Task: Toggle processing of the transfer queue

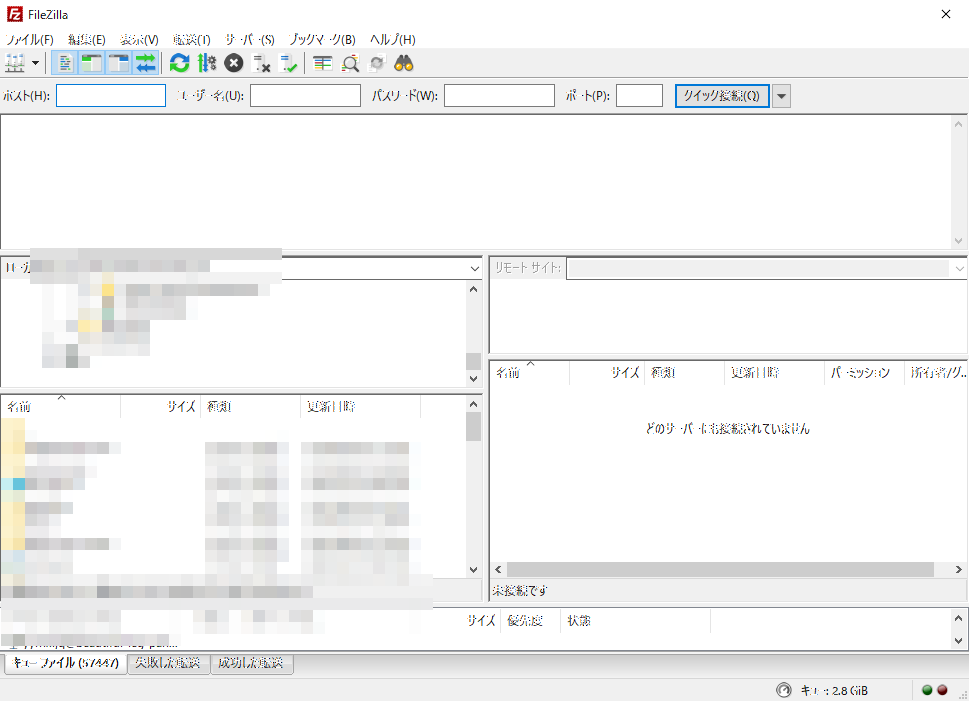Action: (206, 63)
